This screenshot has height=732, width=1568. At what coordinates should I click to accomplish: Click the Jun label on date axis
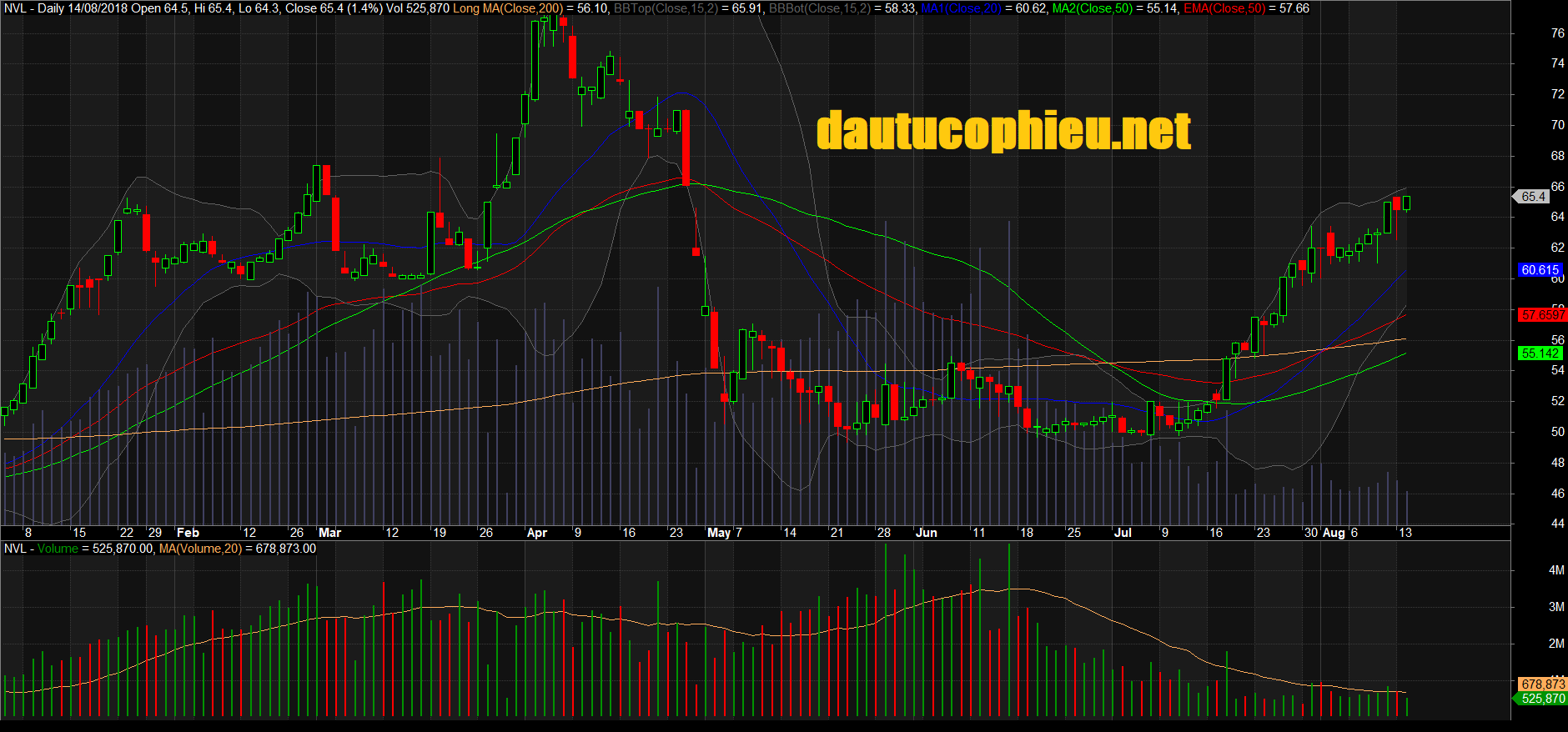coord(926,533)
